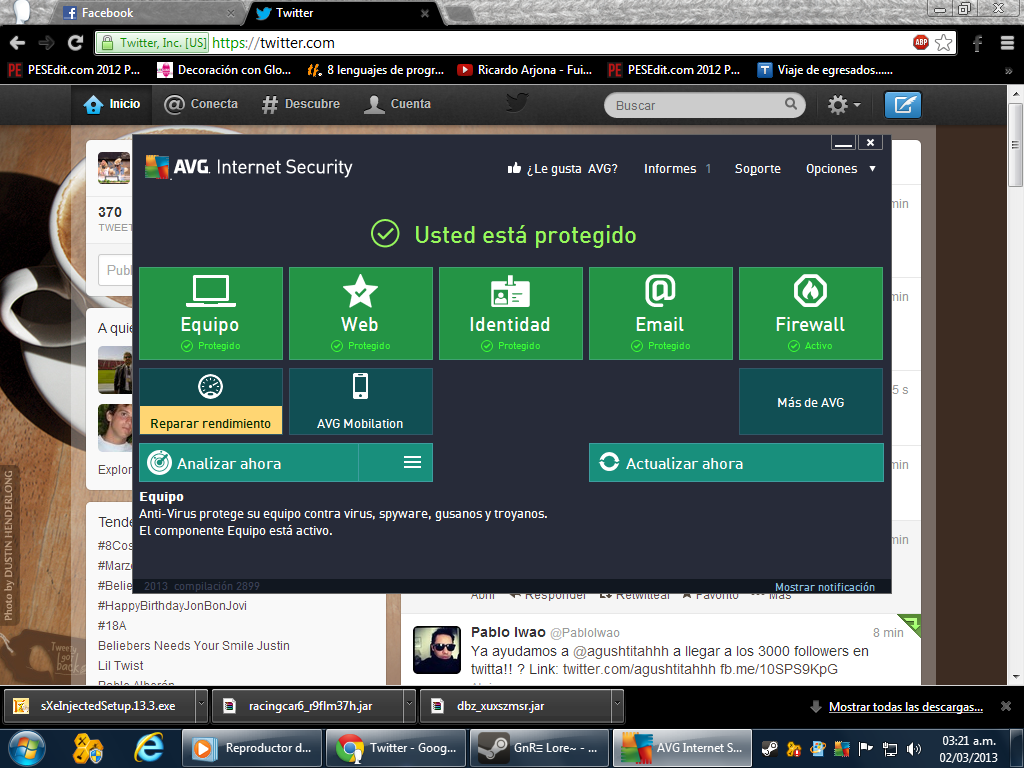Open the Decoración con Glo... bookmark
1024x768 pixels.
(x=224, y=70)
